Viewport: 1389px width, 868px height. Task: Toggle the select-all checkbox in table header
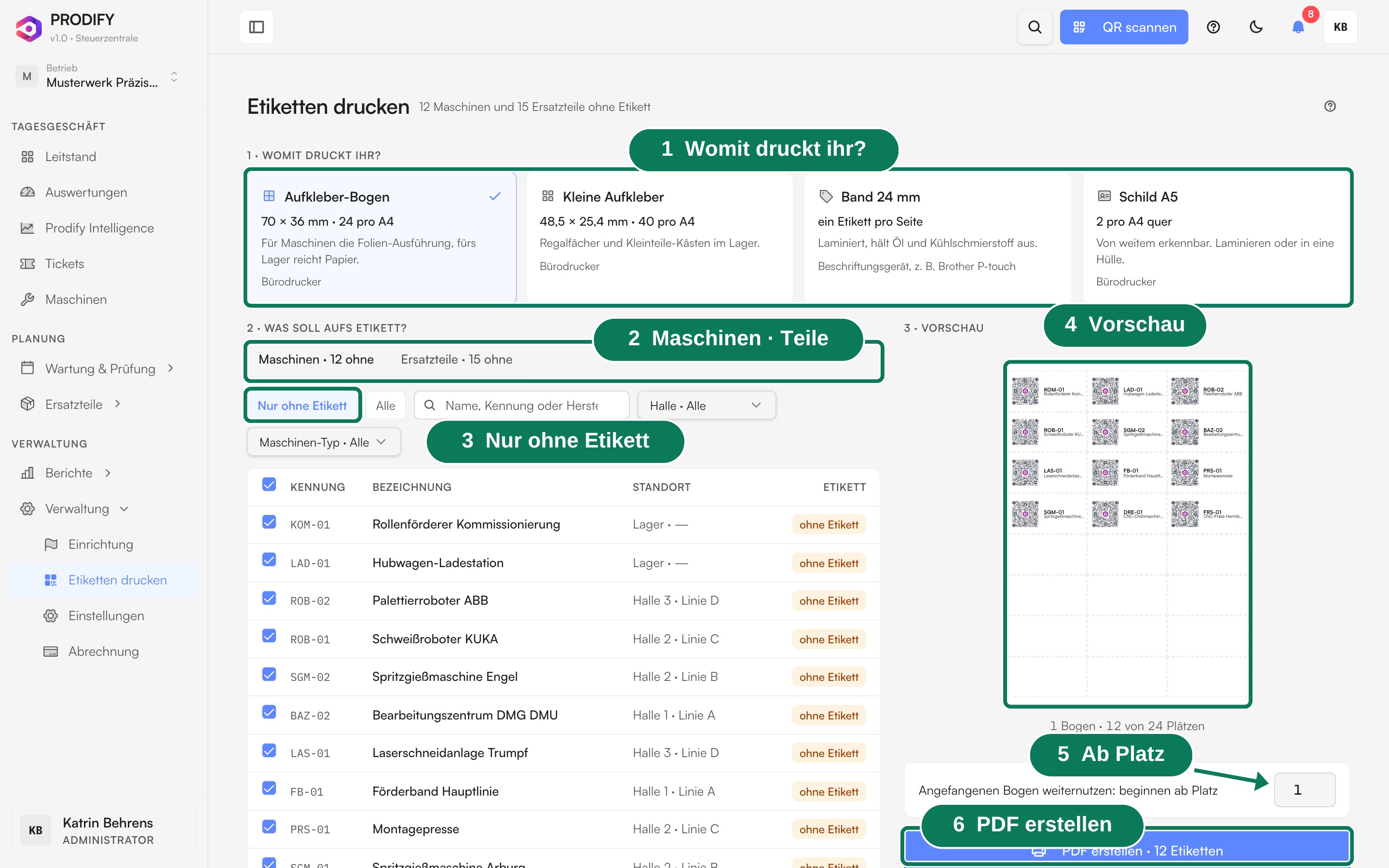[x=269, y=485]
